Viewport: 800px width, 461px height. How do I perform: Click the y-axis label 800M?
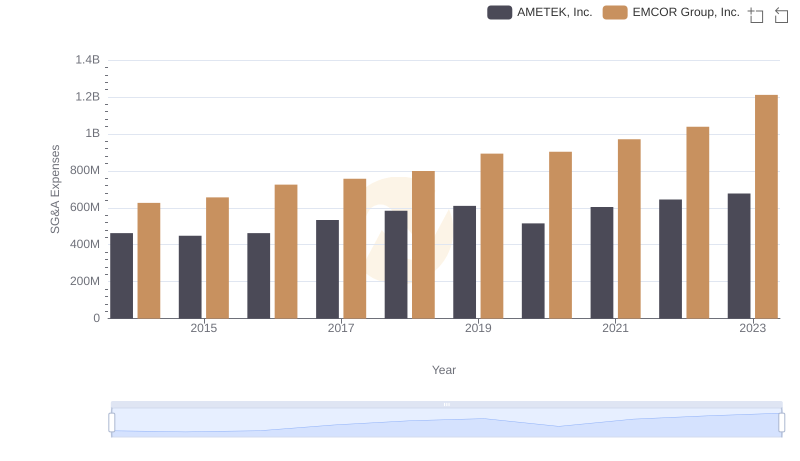85,170
